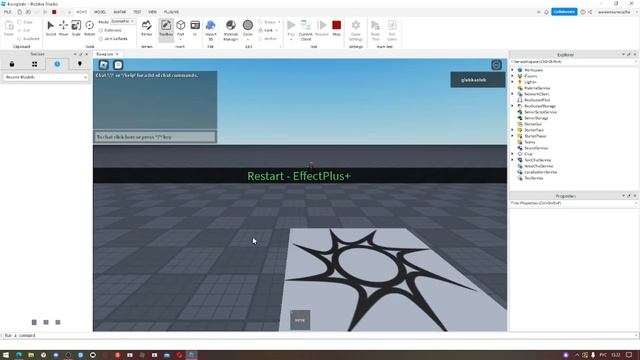Expand the ReplicatedStorage node
640x360 pixels.
click(513, 106)
